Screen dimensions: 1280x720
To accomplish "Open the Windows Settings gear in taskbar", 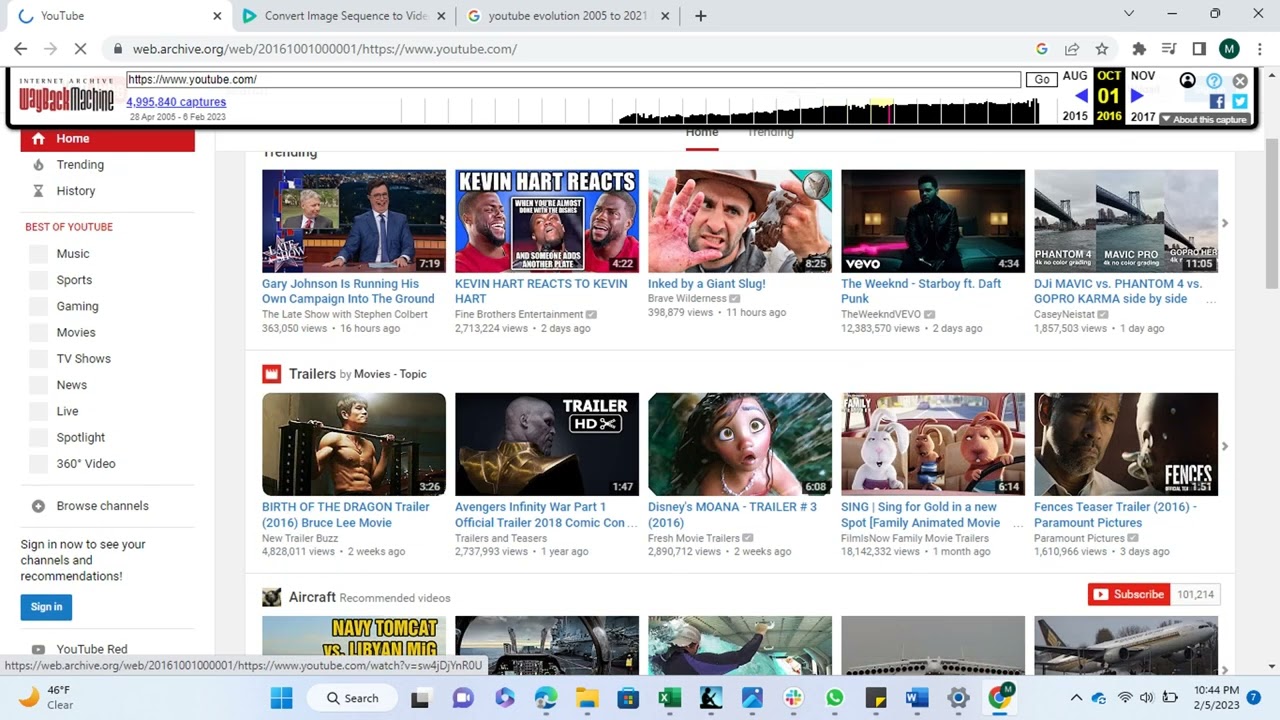I will click(x=958, y=698).
